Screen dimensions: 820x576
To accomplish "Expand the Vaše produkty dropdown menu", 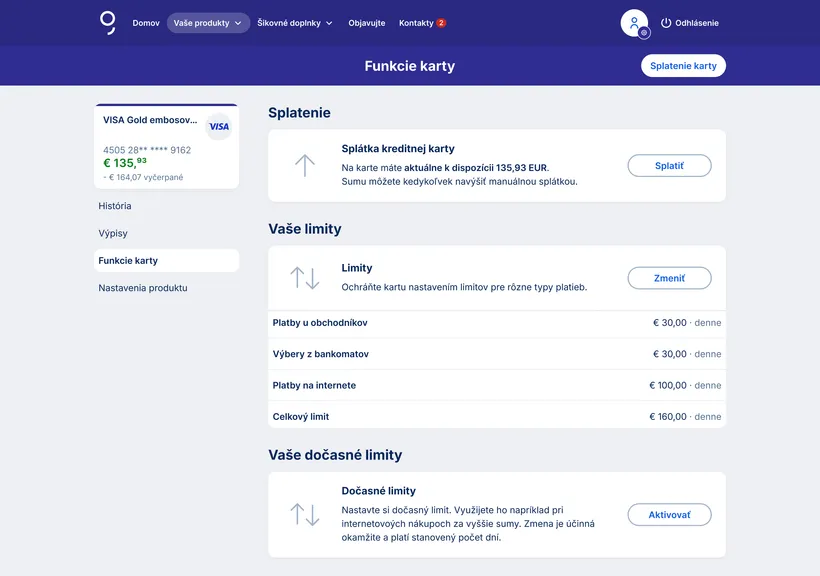I will (x=208, y=23).
